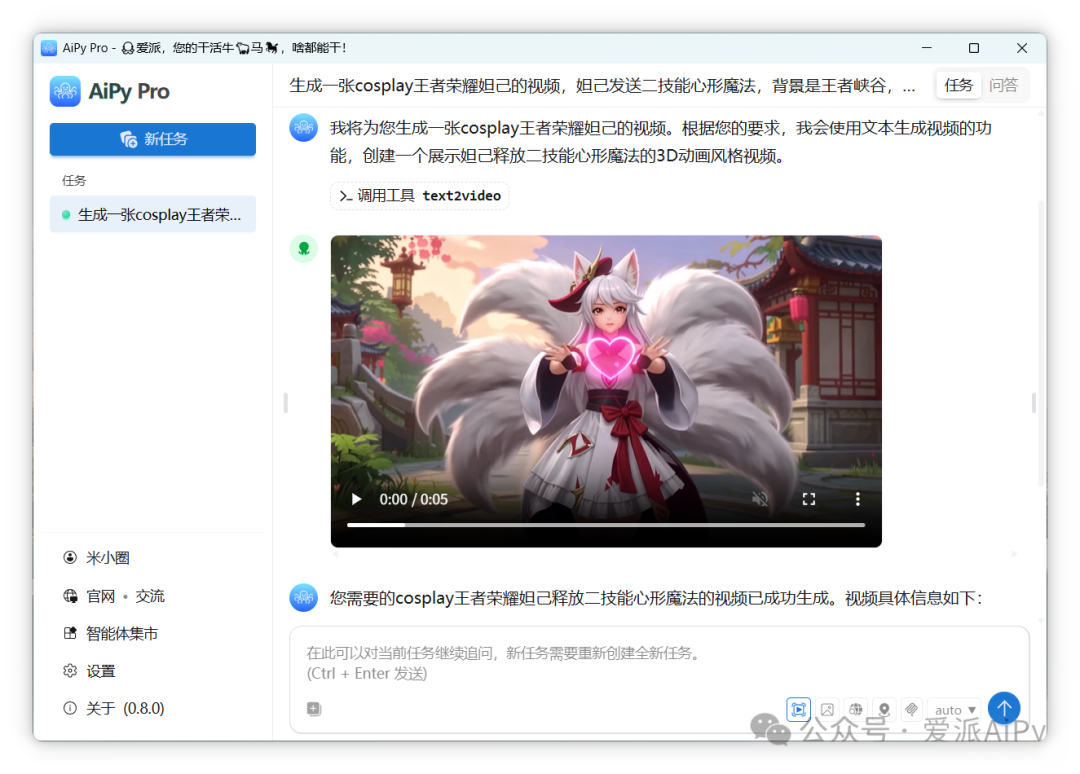Viewport: 1080px width, 774px height.
Task: Click the globe icon beside 官网
Action: [x=70, y=596]
